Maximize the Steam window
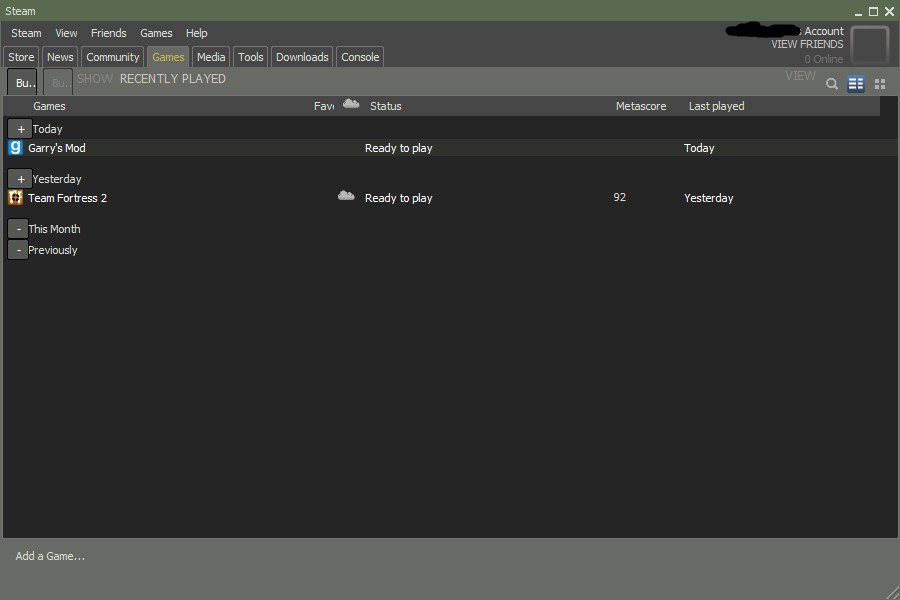Image resolution: width=900 pixels, height=600 pixels. (x=874, y=11)
